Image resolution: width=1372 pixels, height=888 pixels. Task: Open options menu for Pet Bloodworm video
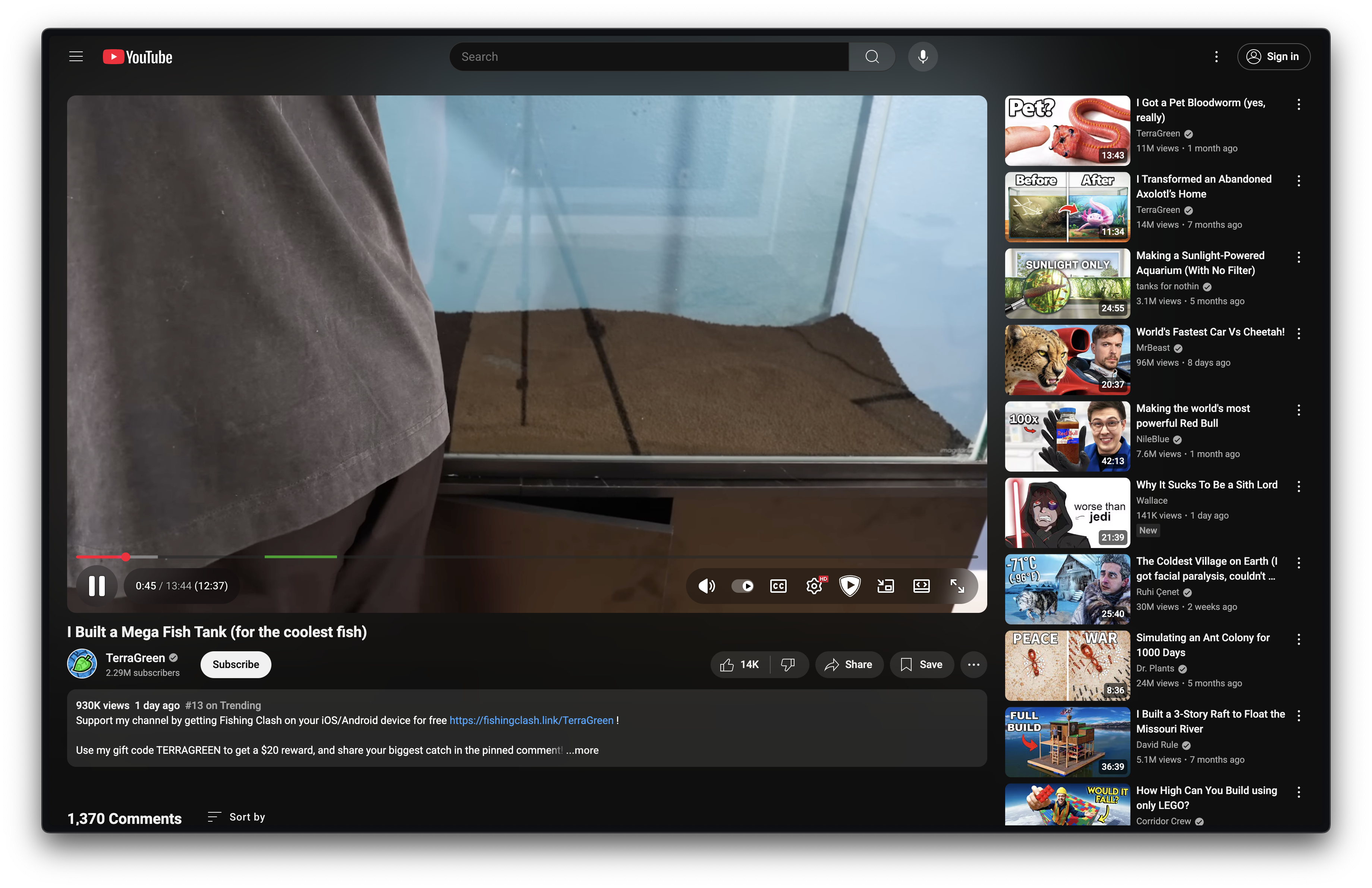coord(1298,104)
